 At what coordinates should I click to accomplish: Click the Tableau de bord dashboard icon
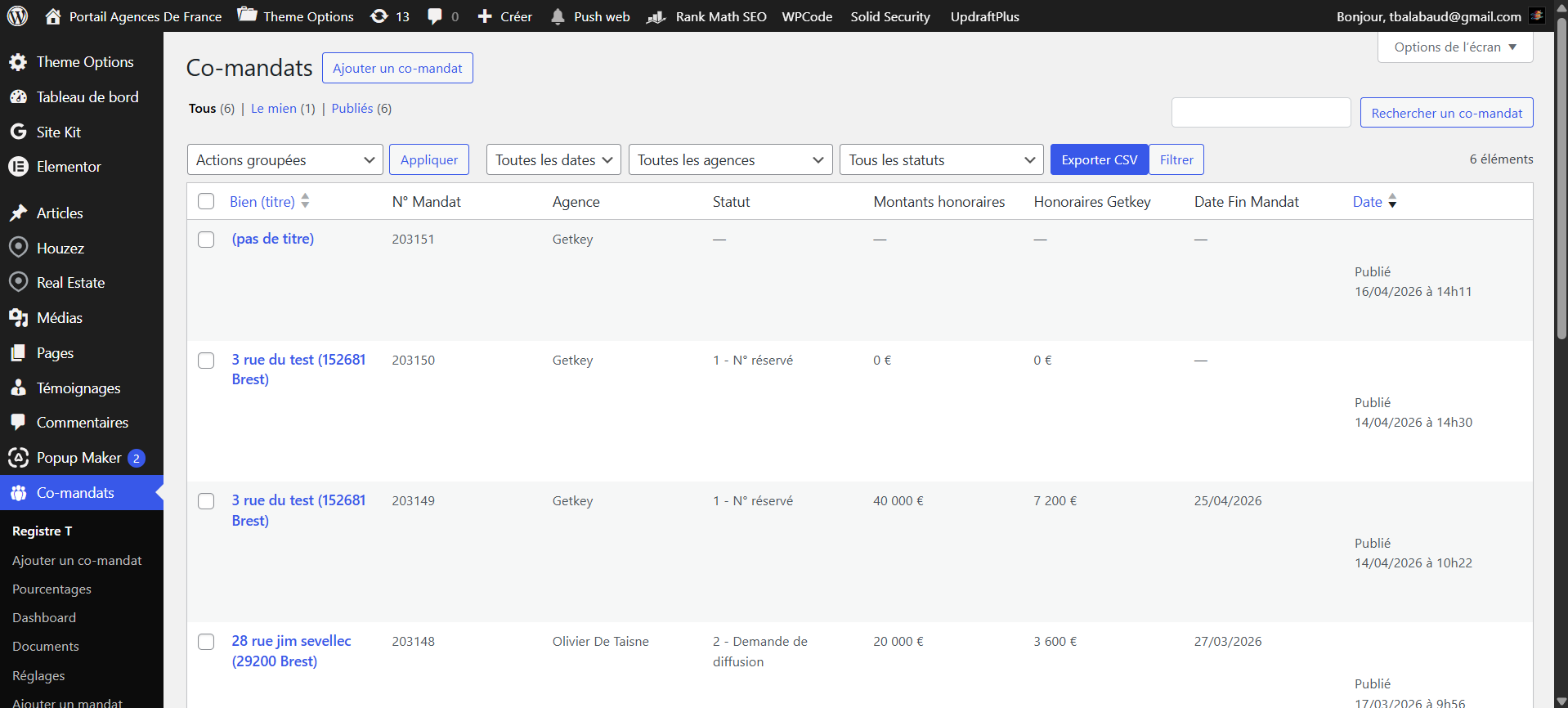18,96
